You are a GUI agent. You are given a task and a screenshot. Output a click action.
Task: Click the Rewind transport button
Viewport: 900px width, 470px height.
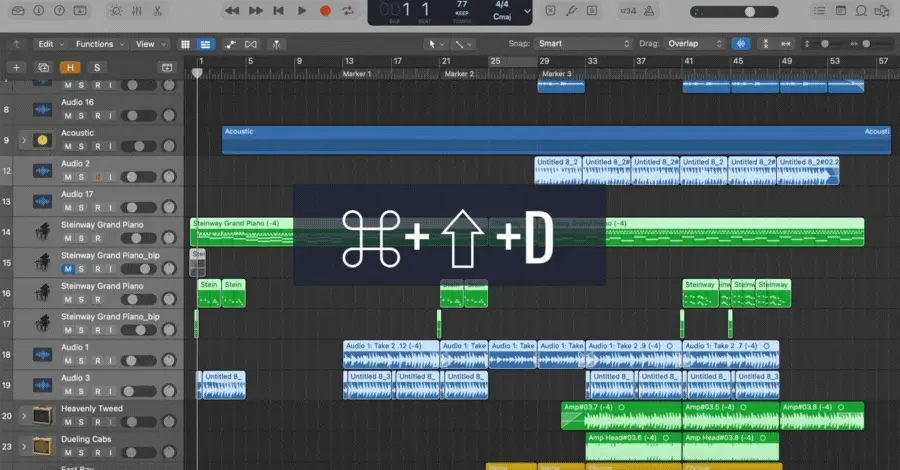232,10
